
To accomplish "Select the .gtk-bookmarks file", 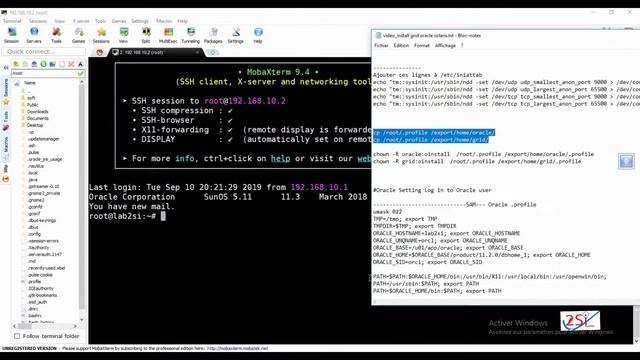I will click(x=42, y=295).
